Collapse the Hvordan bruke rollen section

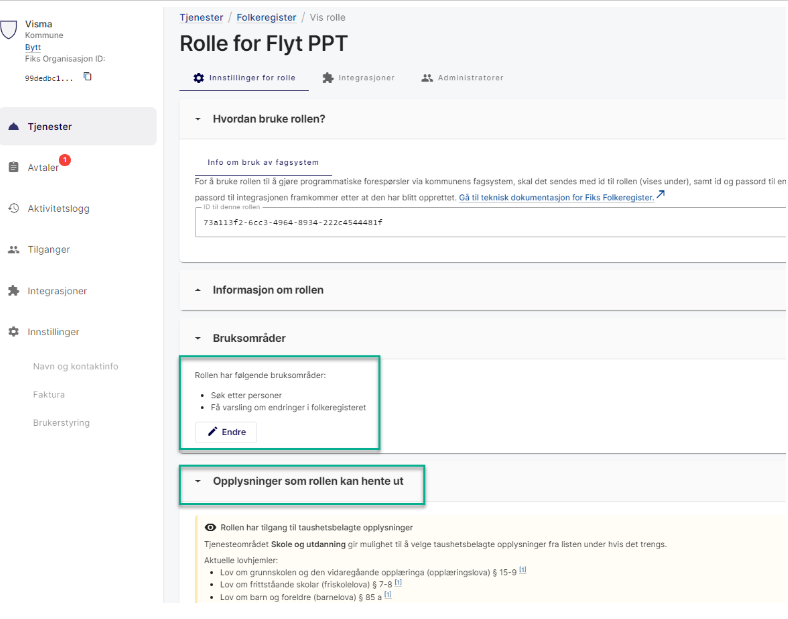(198, 119)
